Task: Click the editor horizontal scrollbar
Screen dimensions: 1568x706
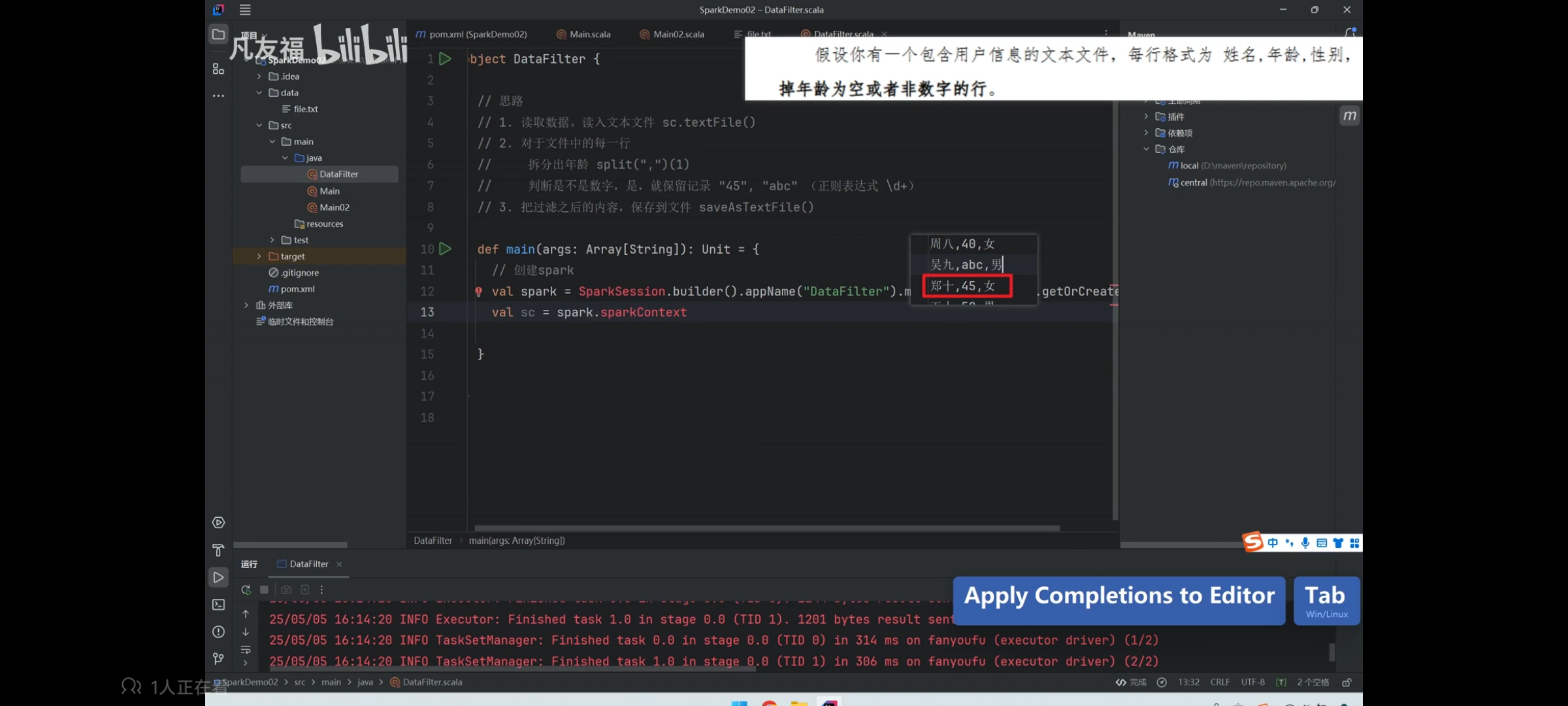Action: click(x=766, y=528)
